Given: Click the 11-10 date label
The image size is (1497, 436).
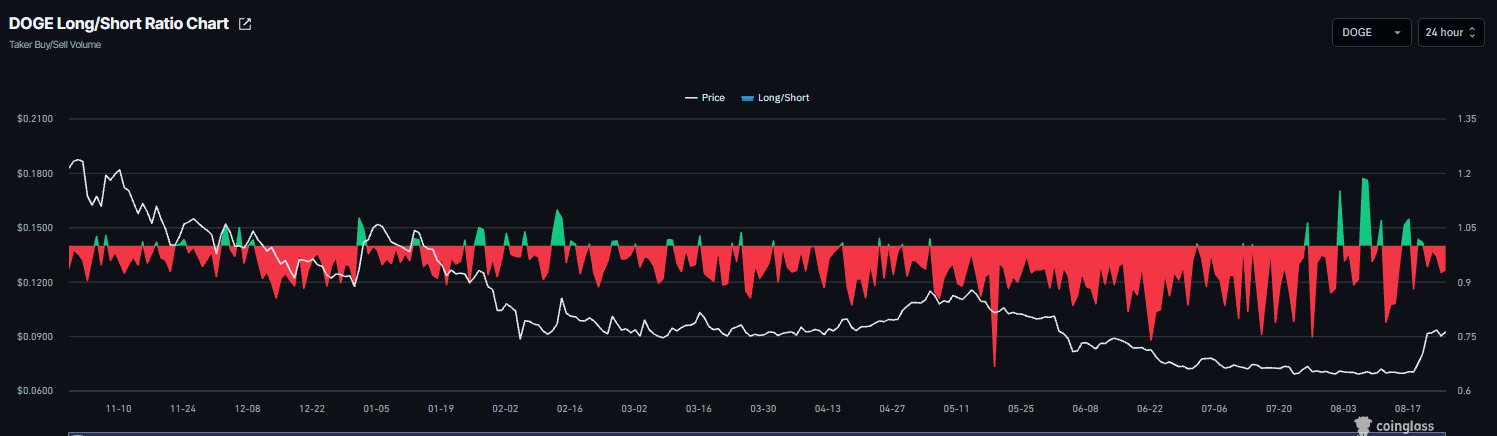Looking at the screenshot, I should pyautogui.click(x=118, y=409).
